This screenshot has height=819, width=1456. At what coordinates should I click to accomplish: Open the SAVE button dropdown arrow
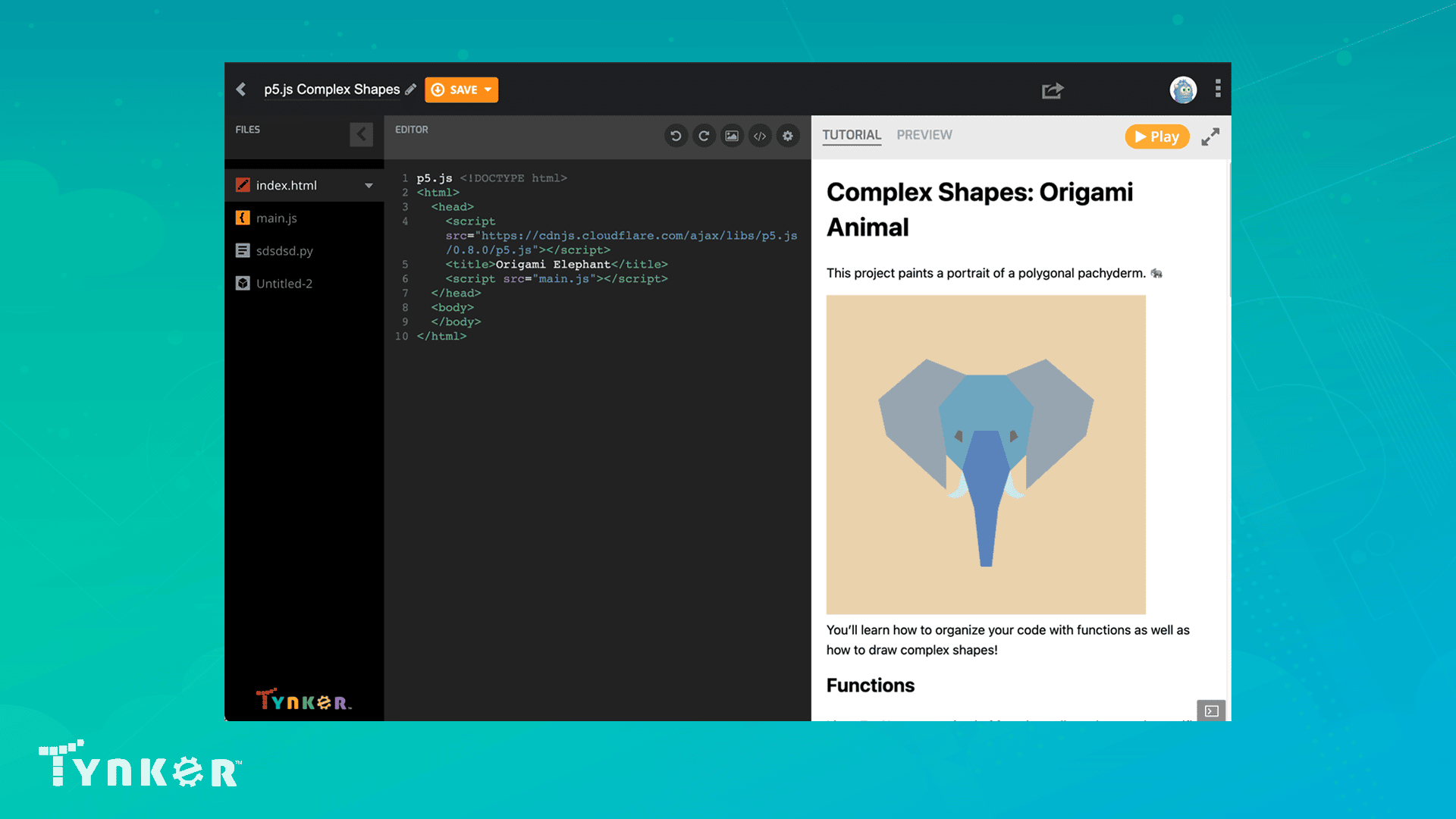(485, 89)
